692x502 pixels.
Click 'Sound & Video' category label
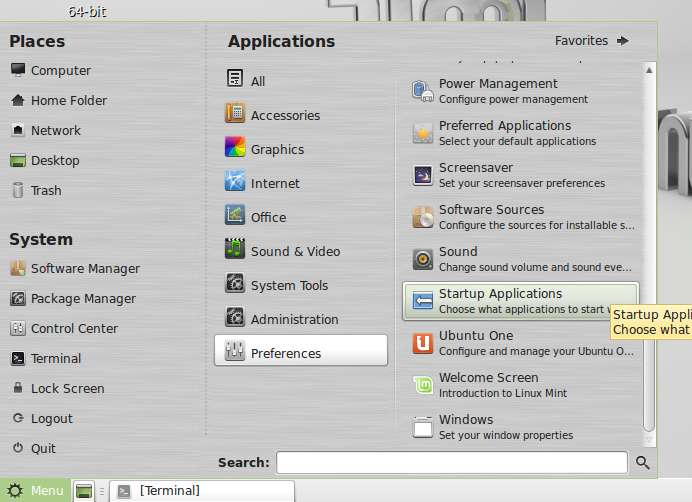[x=295, y=251]
